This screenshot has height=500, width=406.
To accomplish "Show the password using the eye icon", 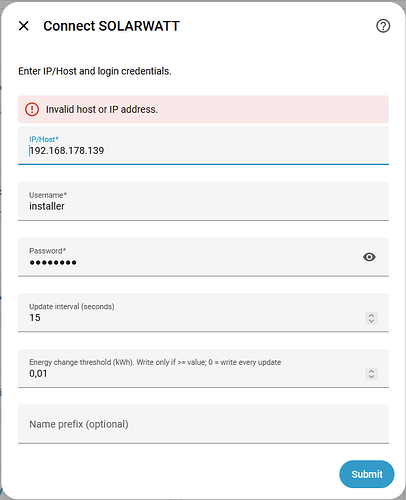I will (369, 257).
